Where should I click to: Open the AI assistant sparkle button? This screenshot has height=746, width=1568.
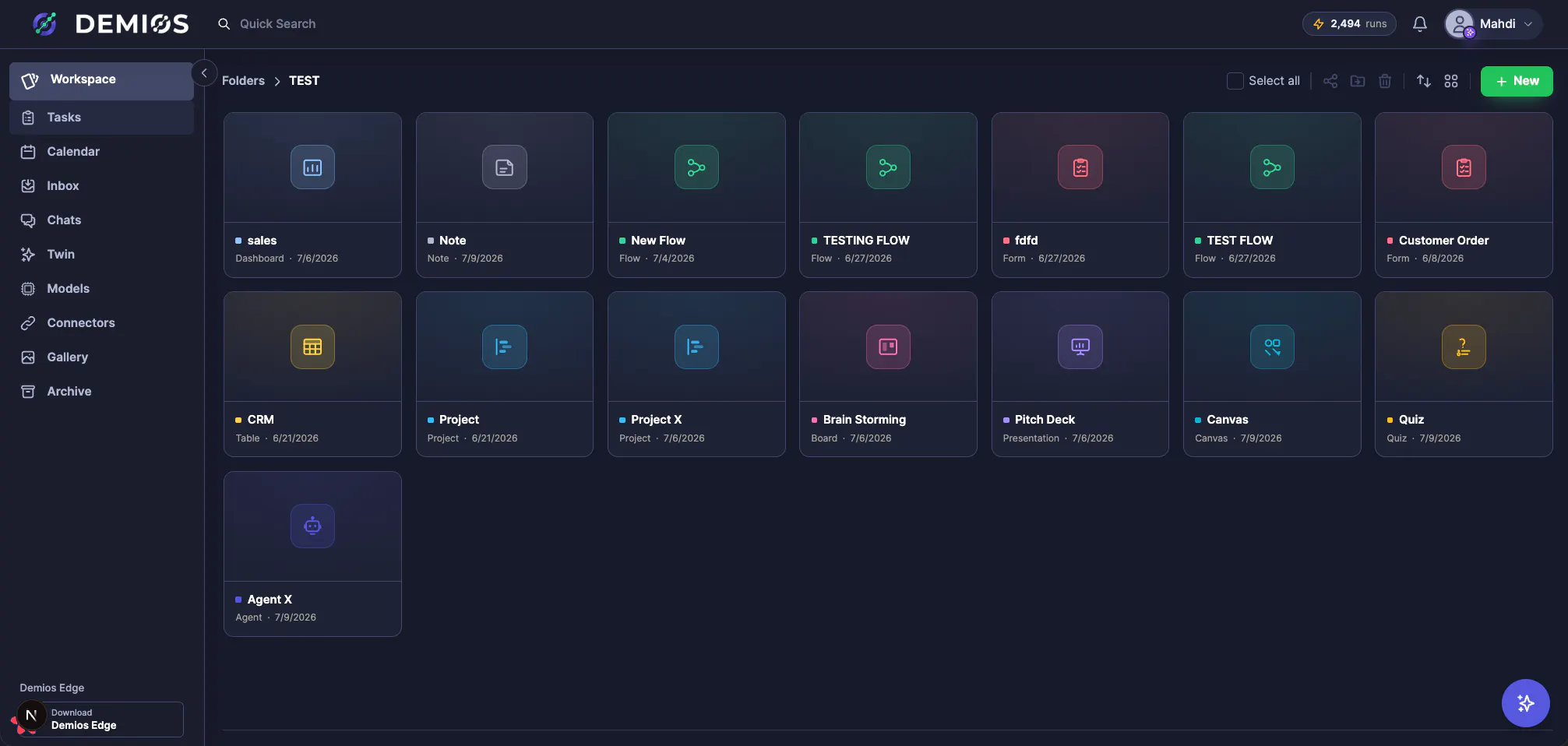coord(1525,703)
